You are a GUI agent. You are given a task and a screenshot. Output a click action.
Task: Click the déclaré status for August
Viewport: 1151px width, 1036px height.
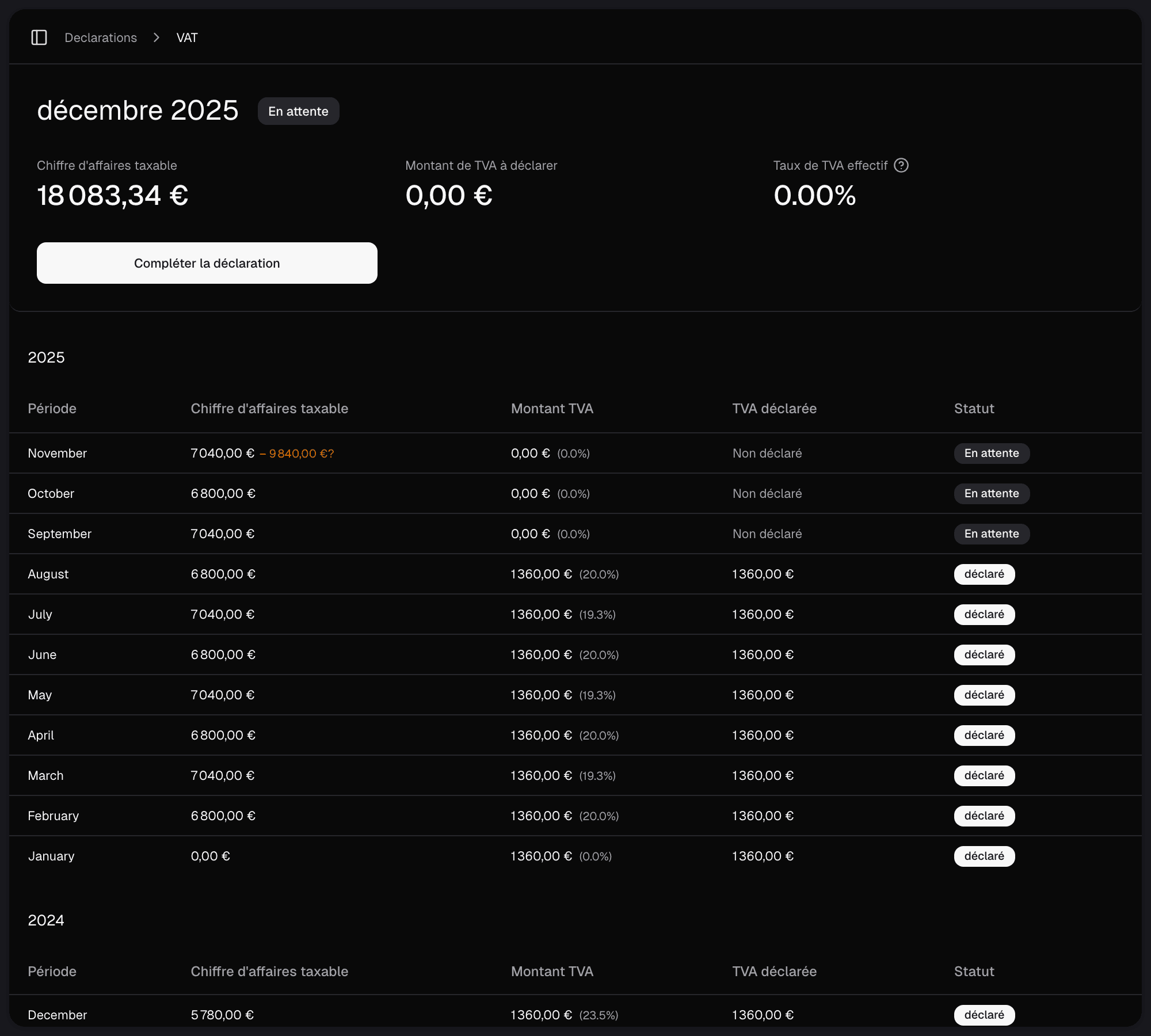[x=984, y=574]
